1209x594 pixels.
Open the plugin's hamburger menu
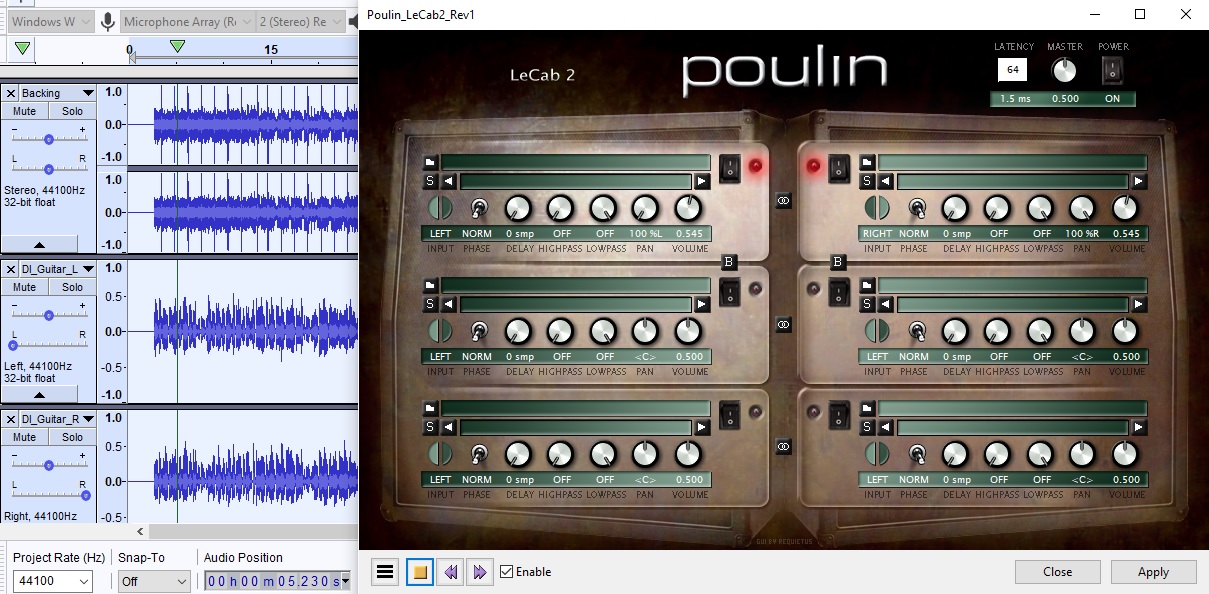pyautogui.click(x=385, y=572)
